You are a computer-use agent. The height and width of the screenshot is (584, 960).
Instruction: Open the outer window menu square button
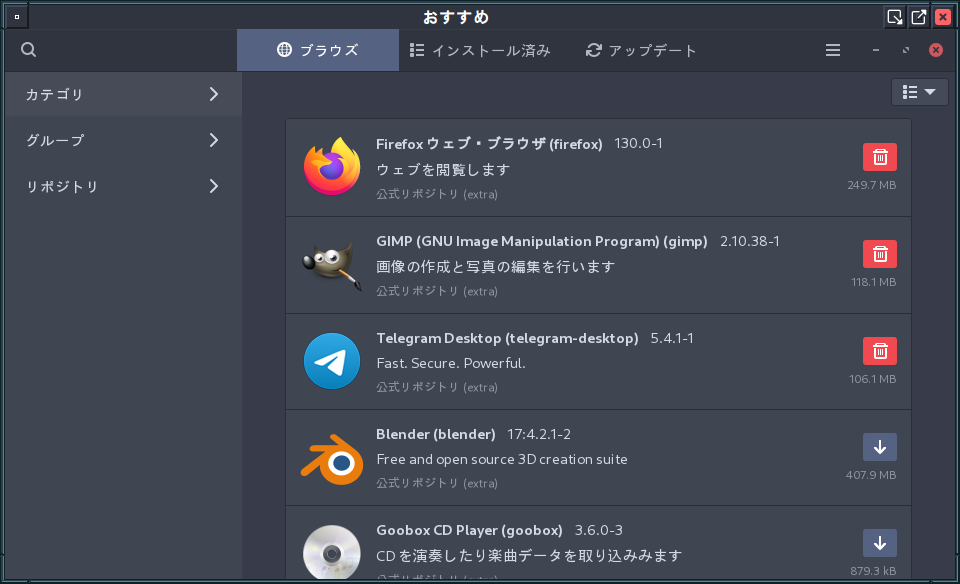pyautogui.click(x=17, y=17)
